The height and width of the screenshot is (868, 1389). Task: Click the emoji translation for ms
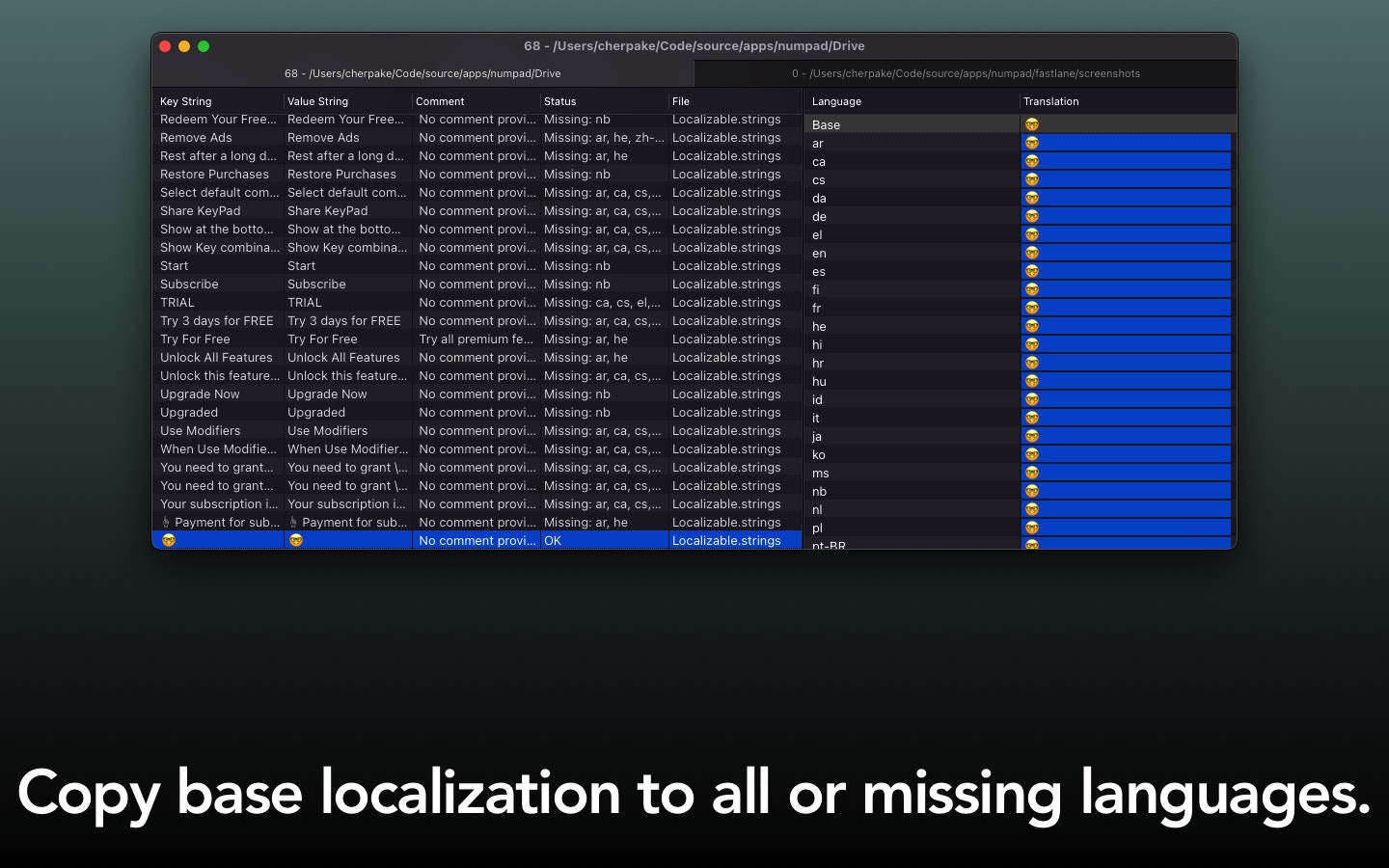tap(1032, 473)
